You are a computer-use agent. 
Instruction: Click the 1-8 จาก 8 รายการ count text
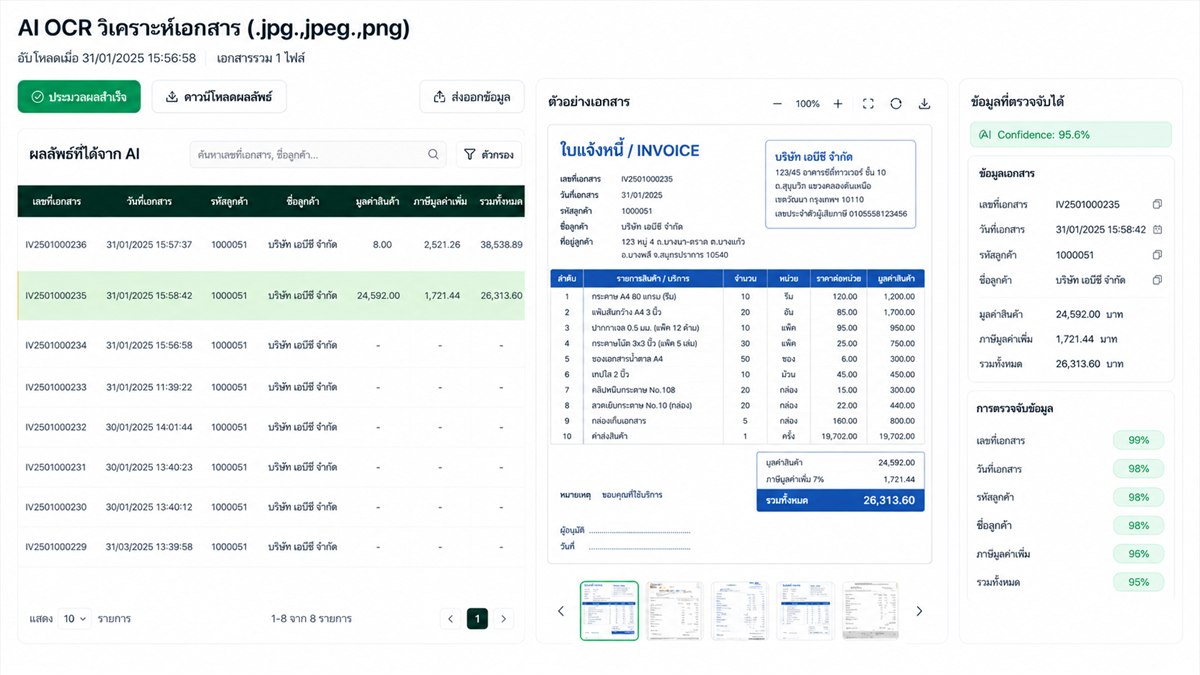coord(311,619)
